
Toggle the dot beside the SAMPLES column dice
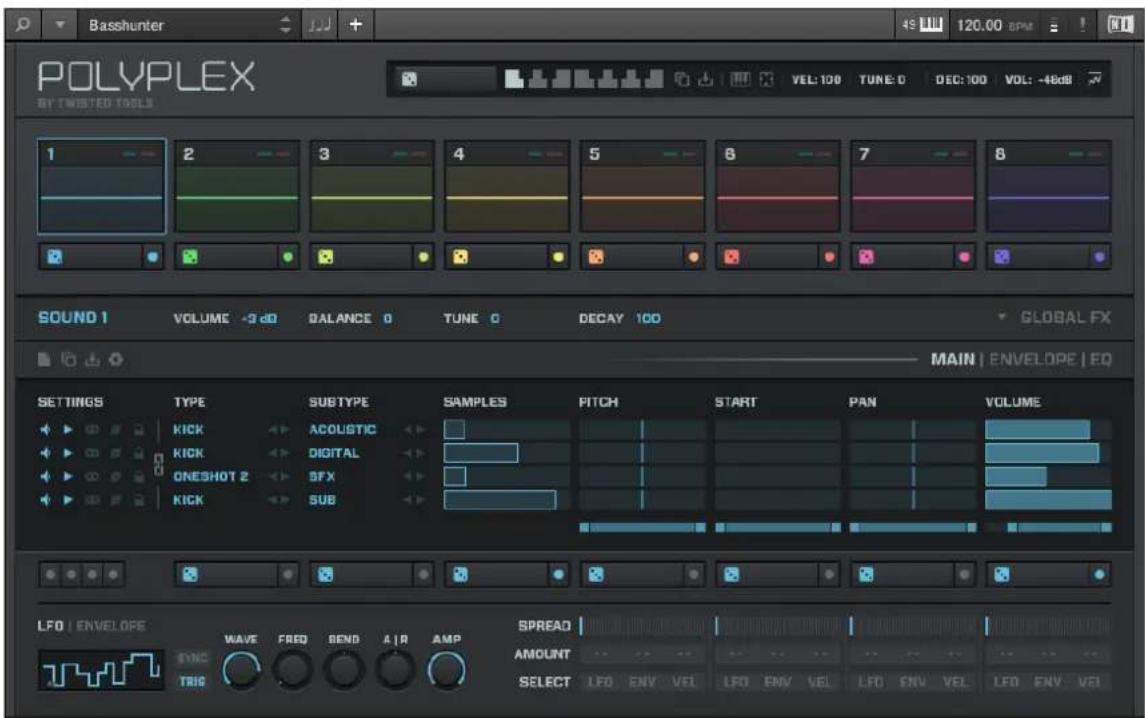click(559, 575)
